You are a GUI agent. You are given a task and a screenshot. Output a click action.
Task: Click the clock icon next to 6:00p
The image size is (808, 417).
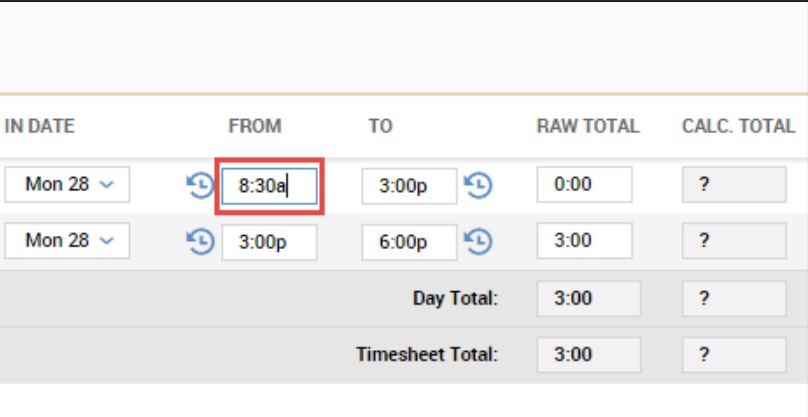coord(479,241)
